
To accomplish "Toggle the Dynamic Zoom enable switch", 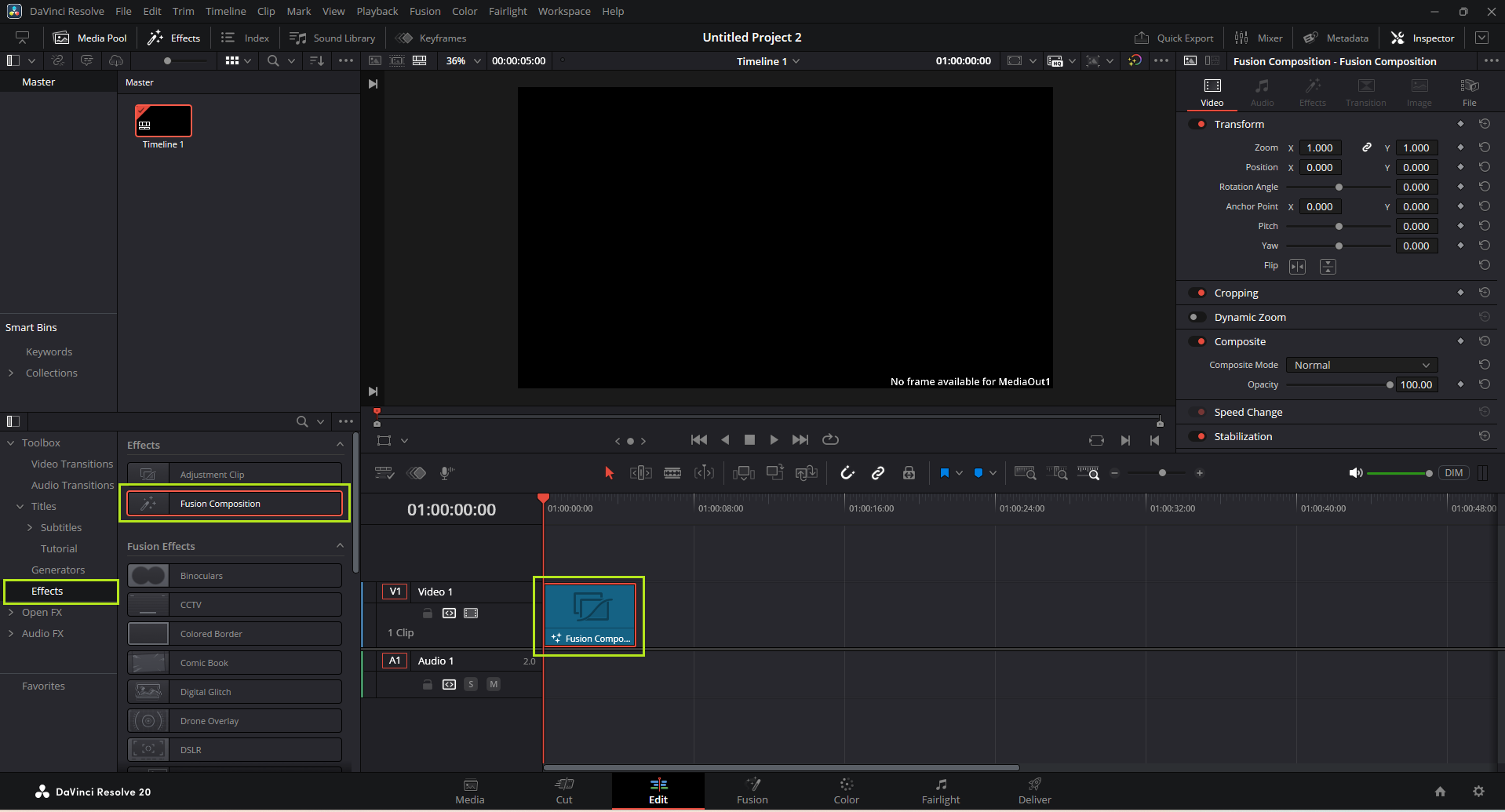I will click(1197, 317).
